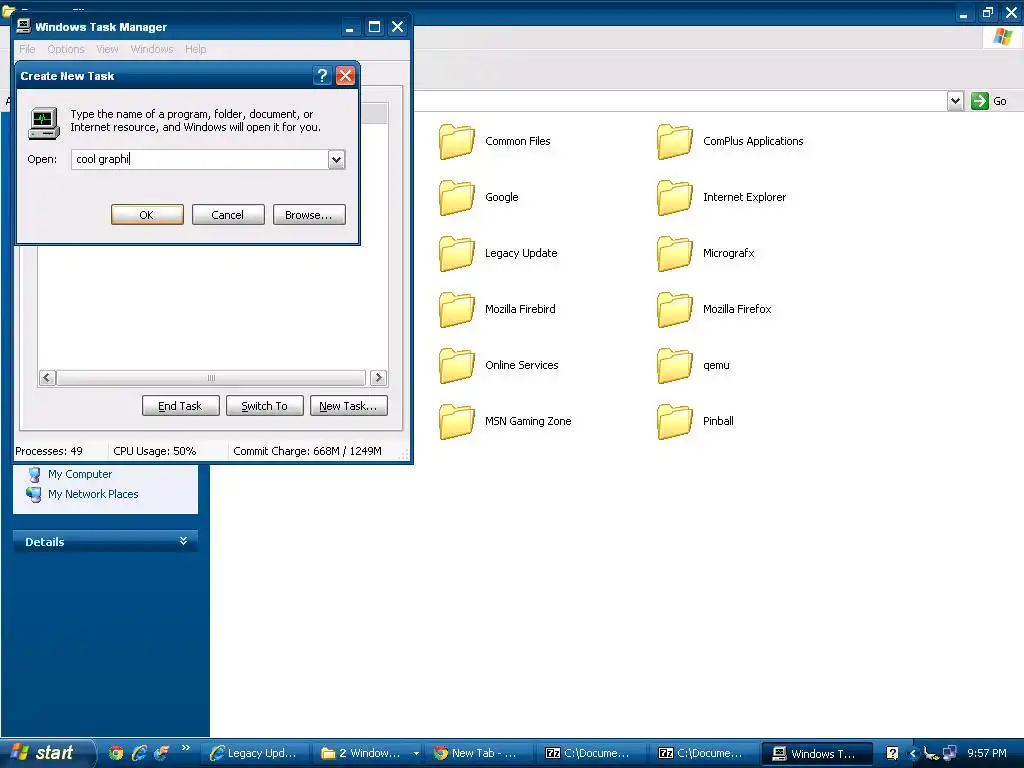This screenshot has width=1024, height=768.
Task: Open the View menu in Task Manager
Action: point(107,49)
